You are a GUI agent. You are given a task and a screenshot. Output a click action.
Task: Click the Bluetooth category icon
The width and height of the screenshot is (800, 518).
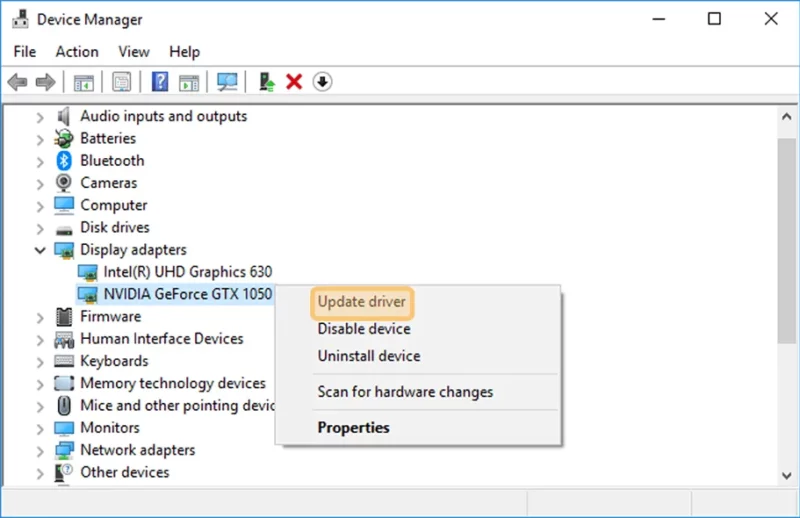(x=64, y=161)
